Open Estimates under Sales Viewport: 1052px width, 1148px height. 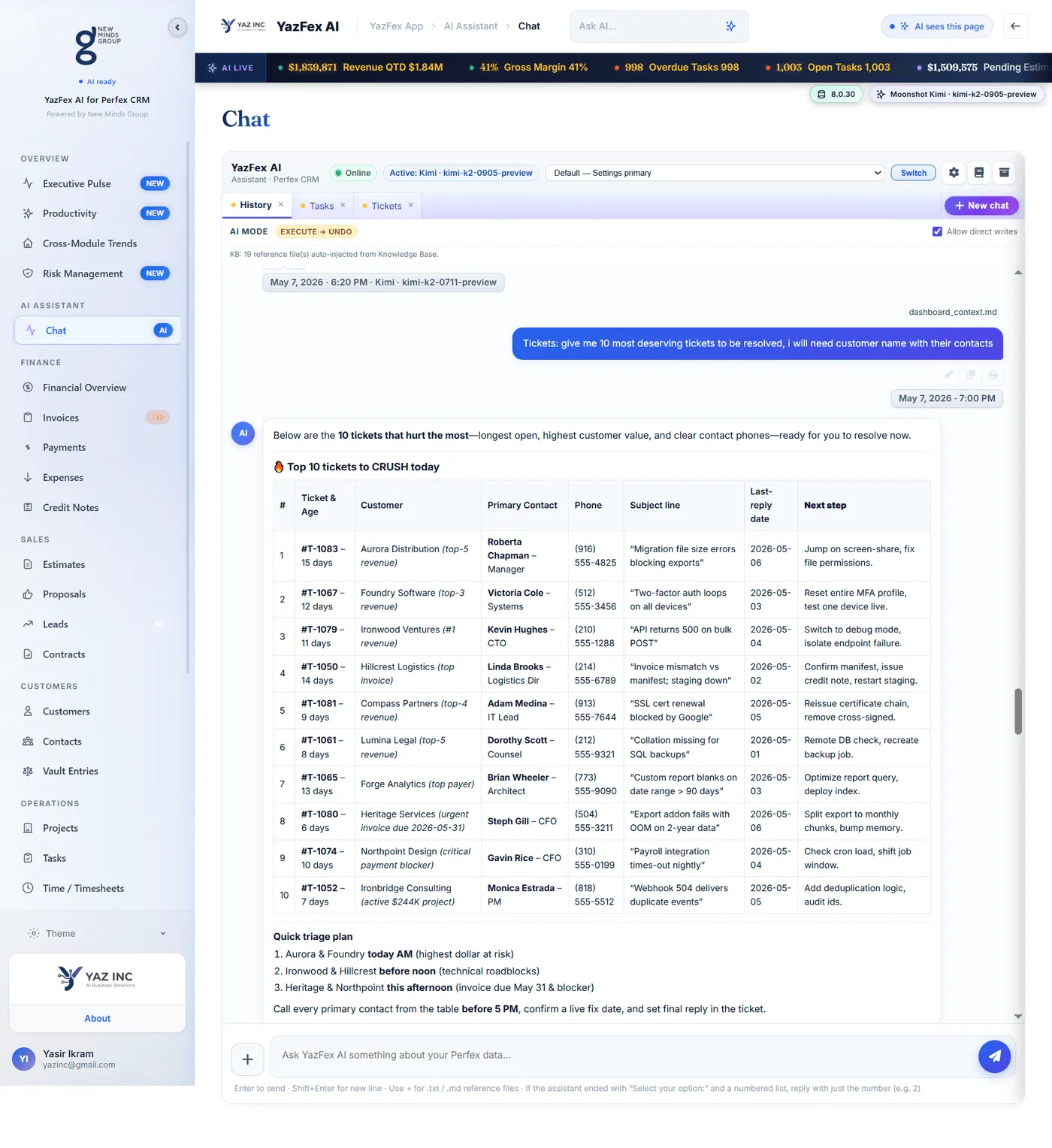coord(98,565)
